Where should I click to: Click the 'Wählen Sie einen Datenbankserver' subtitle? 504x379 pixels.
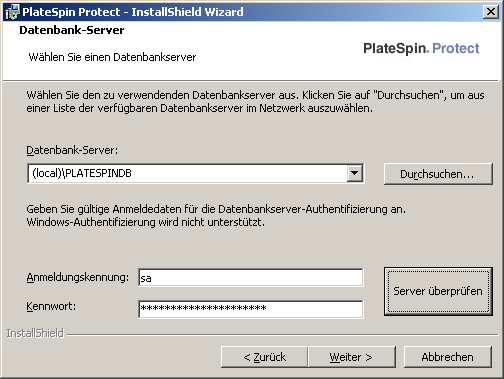coord(112,57)
